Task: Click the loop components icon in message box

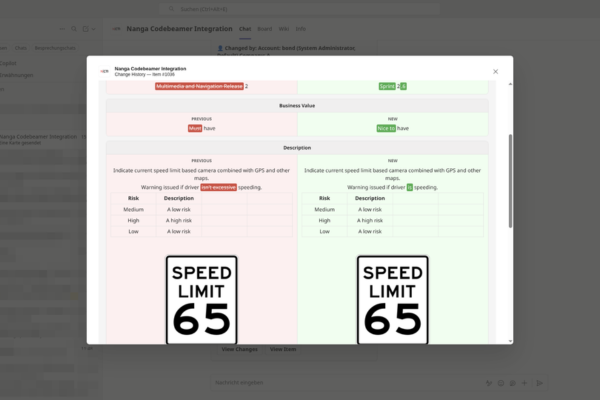Action: tap(512, 383)
